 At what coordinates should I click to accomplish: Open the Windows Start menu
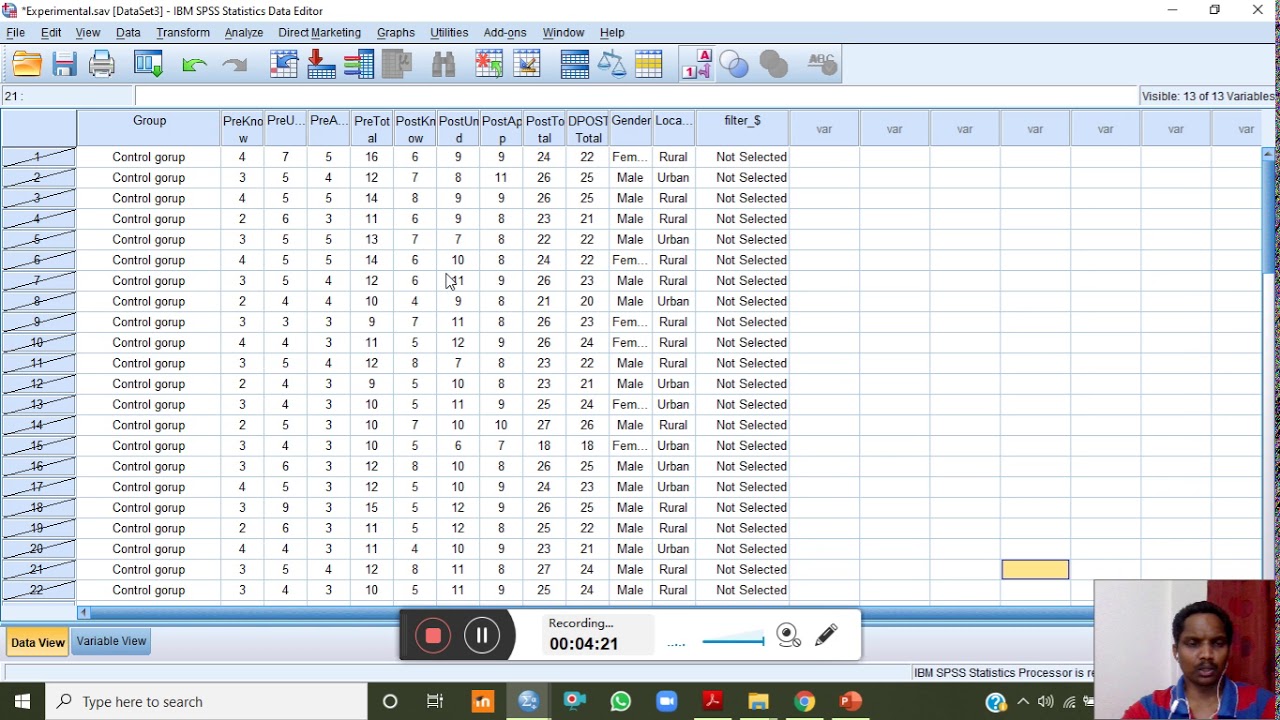tap(23, 701)
